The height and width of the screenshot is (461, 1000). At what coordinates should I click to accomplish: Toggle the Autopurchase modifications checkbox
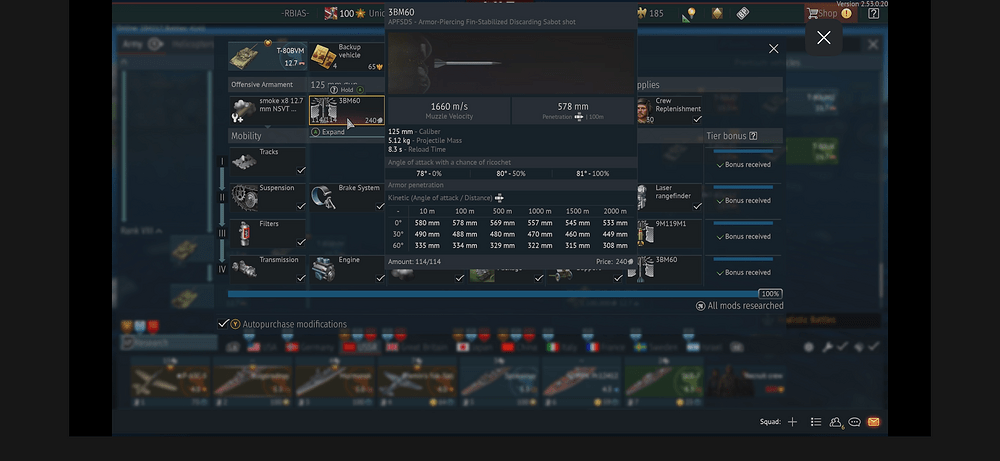224,324
